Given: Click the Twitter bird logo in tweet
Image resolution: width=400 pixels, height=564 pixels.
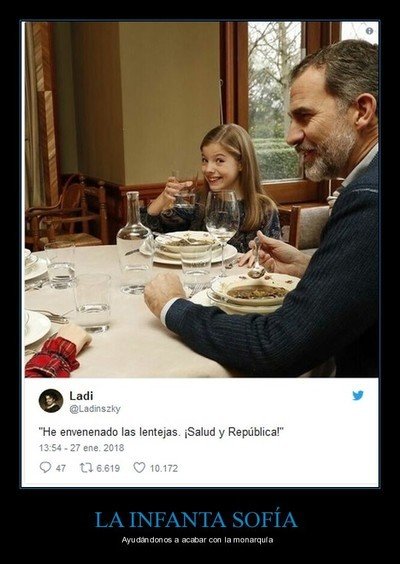Looking at the screenshot, I should coord(358,395).
